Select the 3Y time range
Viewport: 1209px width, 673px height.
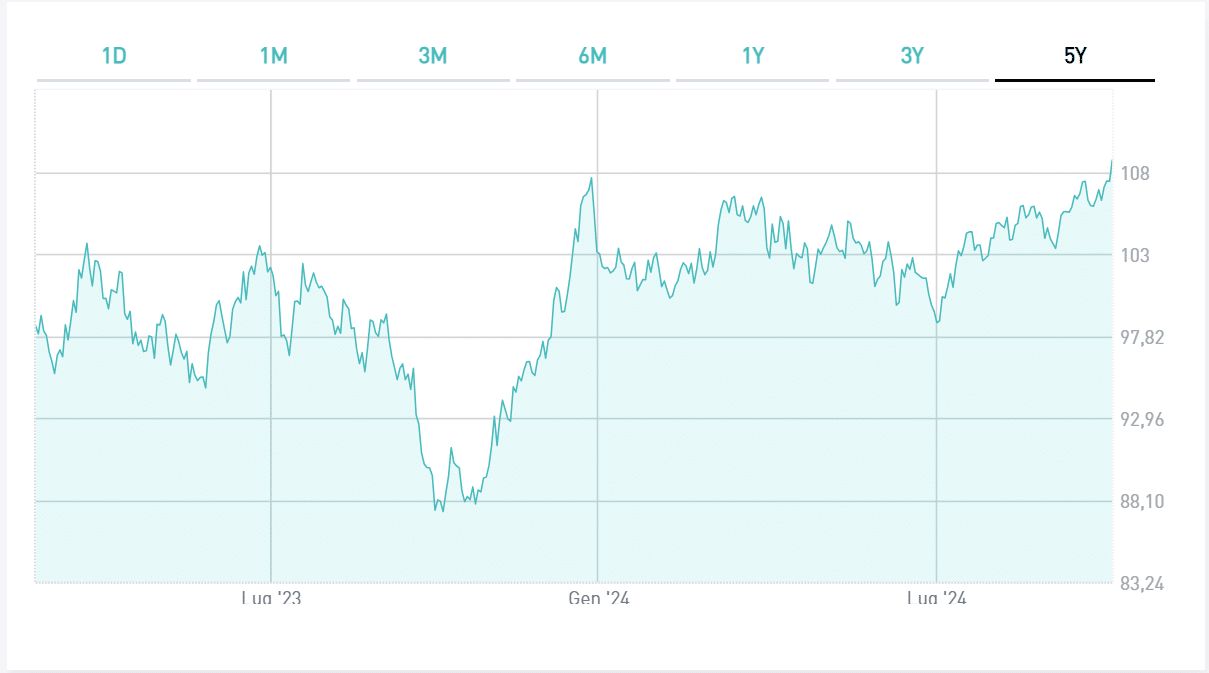click(911, 56)
